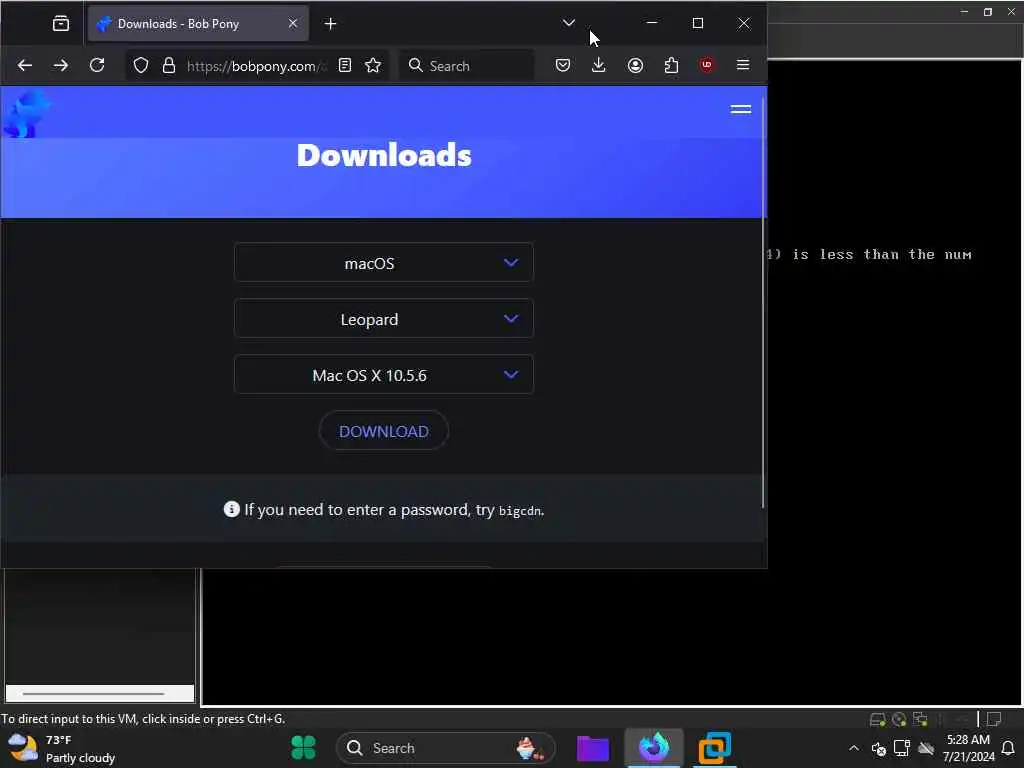The height and width of the screenshot is (768, 1024).
Task: Bookmark this page with the star icon
Action: click(x=373, y=65)
